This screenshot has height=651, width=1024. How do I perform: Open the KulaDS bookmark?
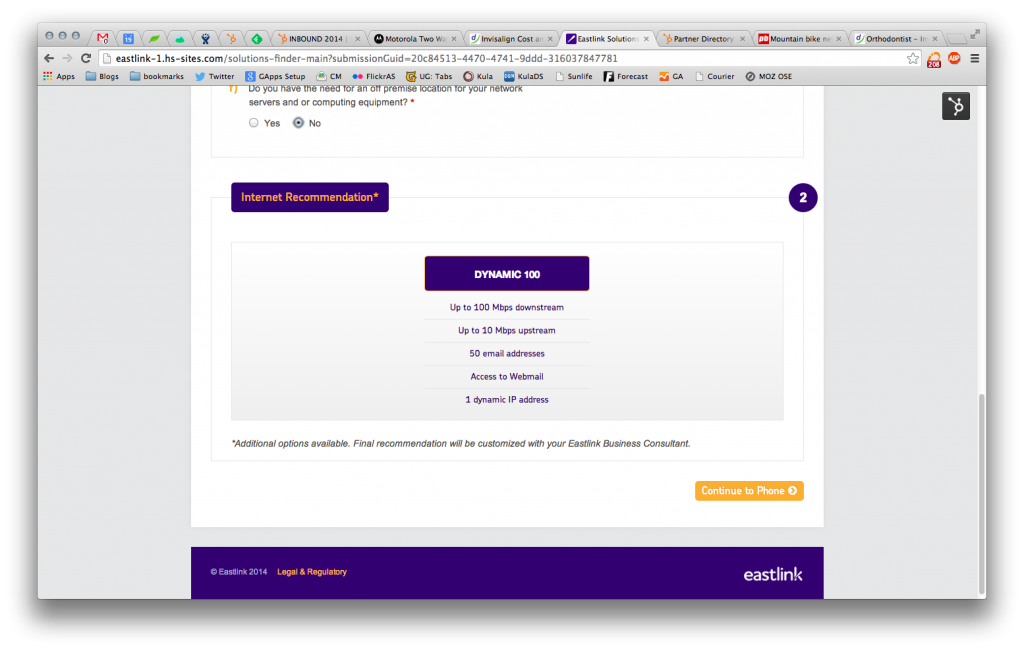click(x=524, y=76)
